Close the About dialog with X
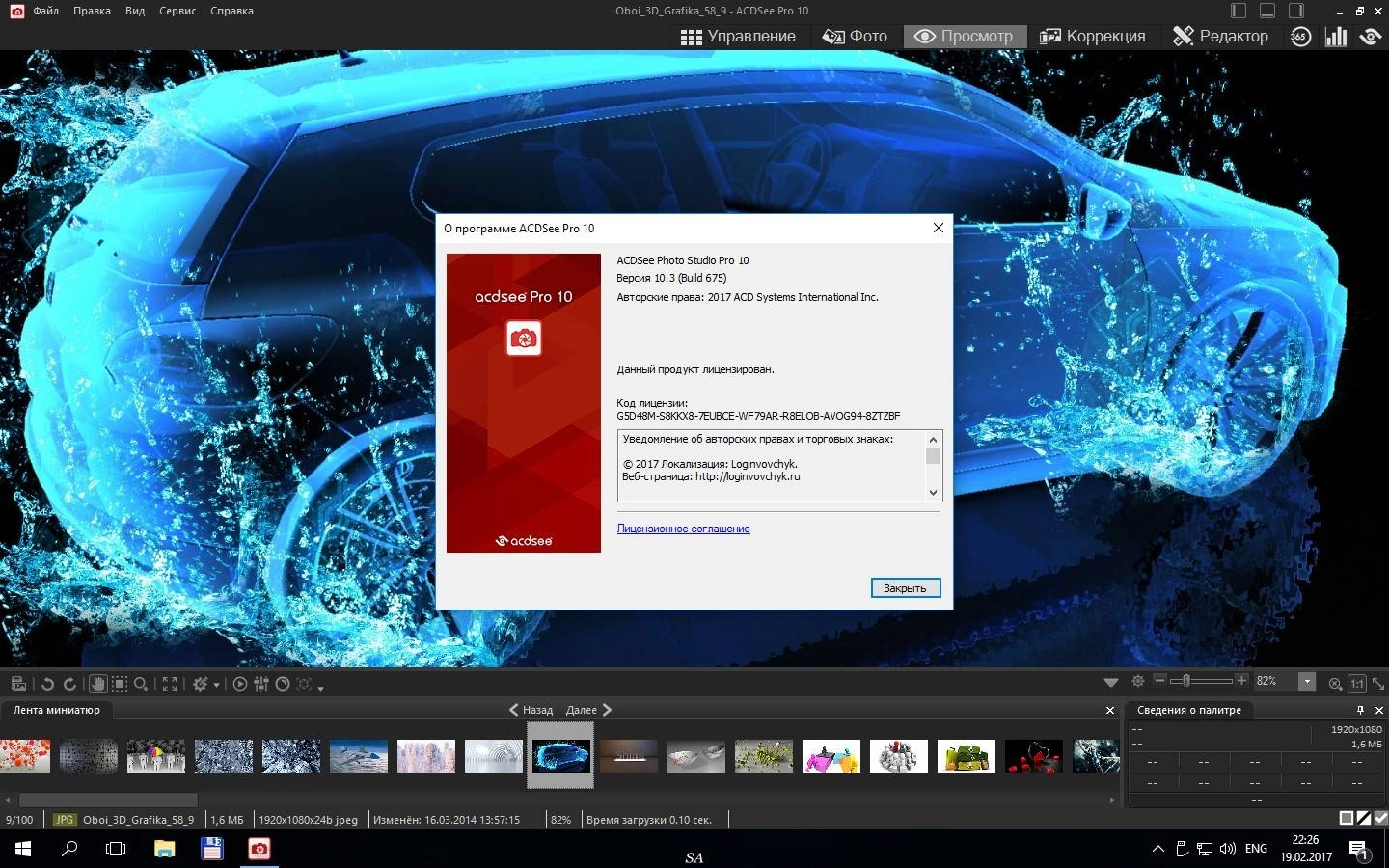Viewport: 1389px width, 868px height. click(x=938, y=228)
